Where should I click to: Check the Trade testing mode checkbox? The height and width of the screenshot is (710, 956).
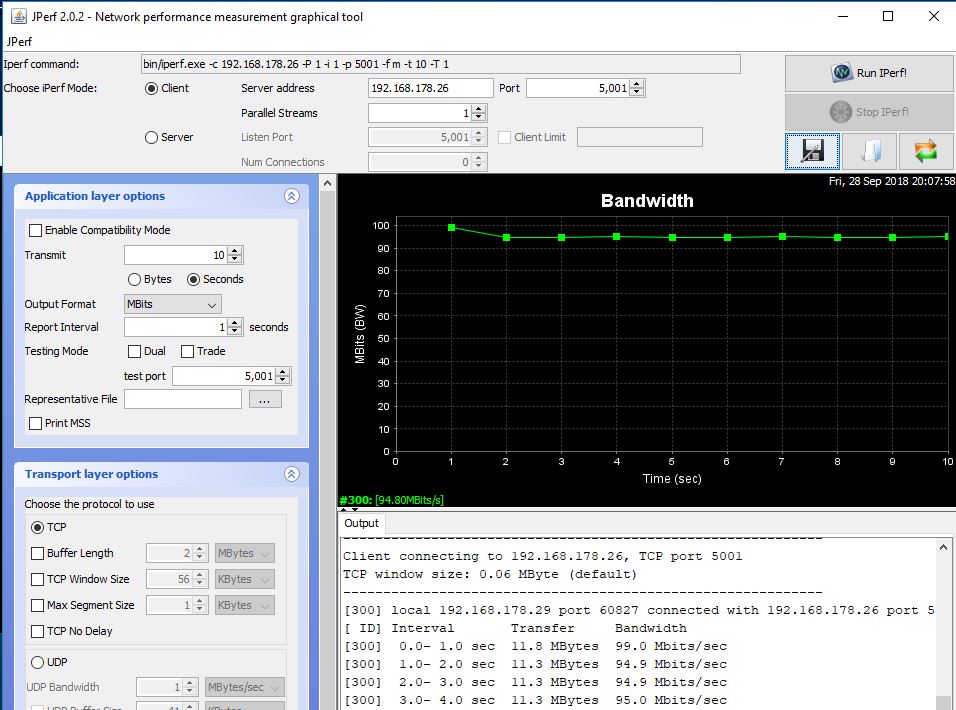tap(187, 352)
